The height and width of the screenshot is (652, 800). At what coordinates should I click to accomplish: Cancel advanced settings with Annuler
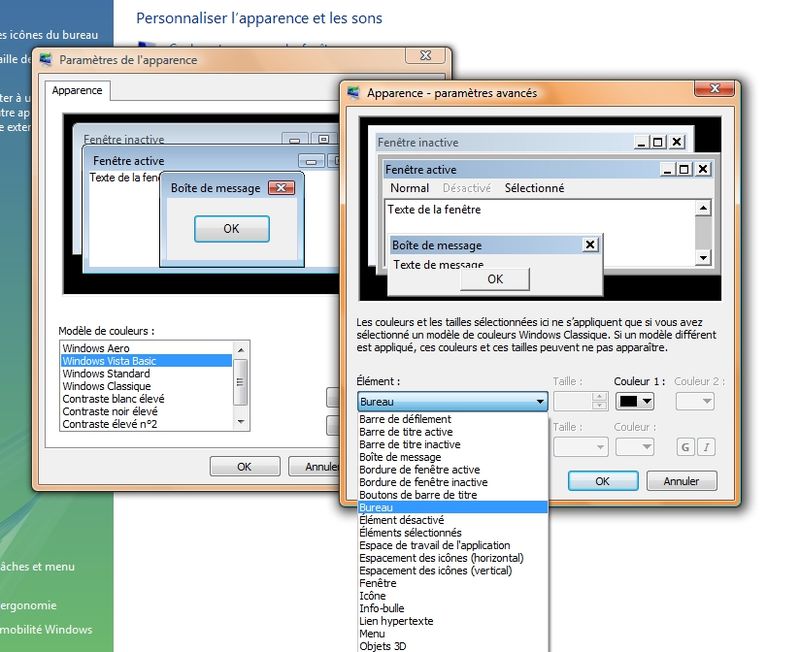point(681,481)
